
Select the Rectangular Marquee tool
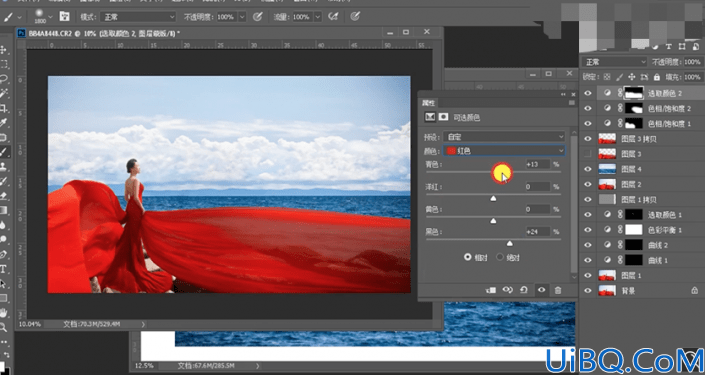click(4, 64)
